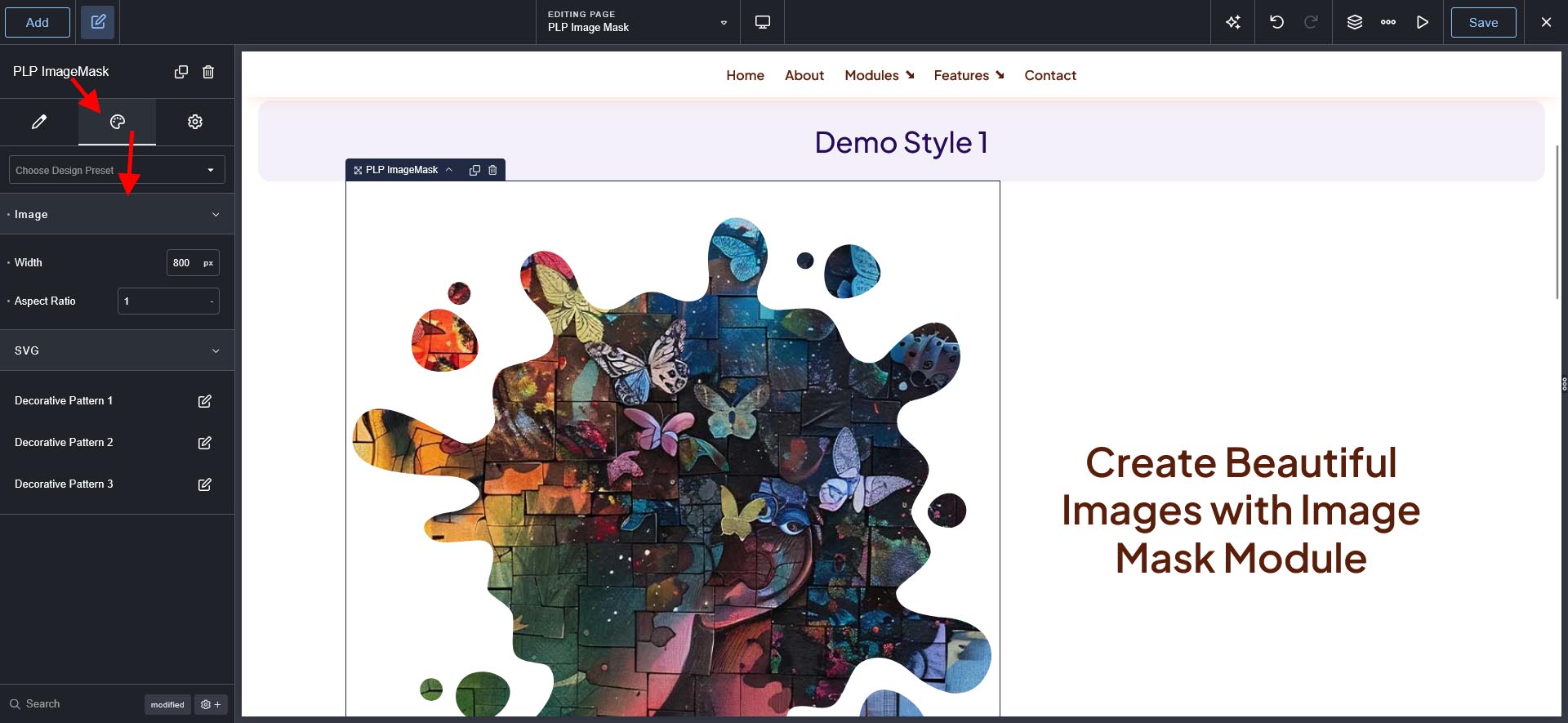Edit Decorative Pattern 2
Image resolution: width=1568 pixels, height=723 pixels.
click(x=205, y=443)
